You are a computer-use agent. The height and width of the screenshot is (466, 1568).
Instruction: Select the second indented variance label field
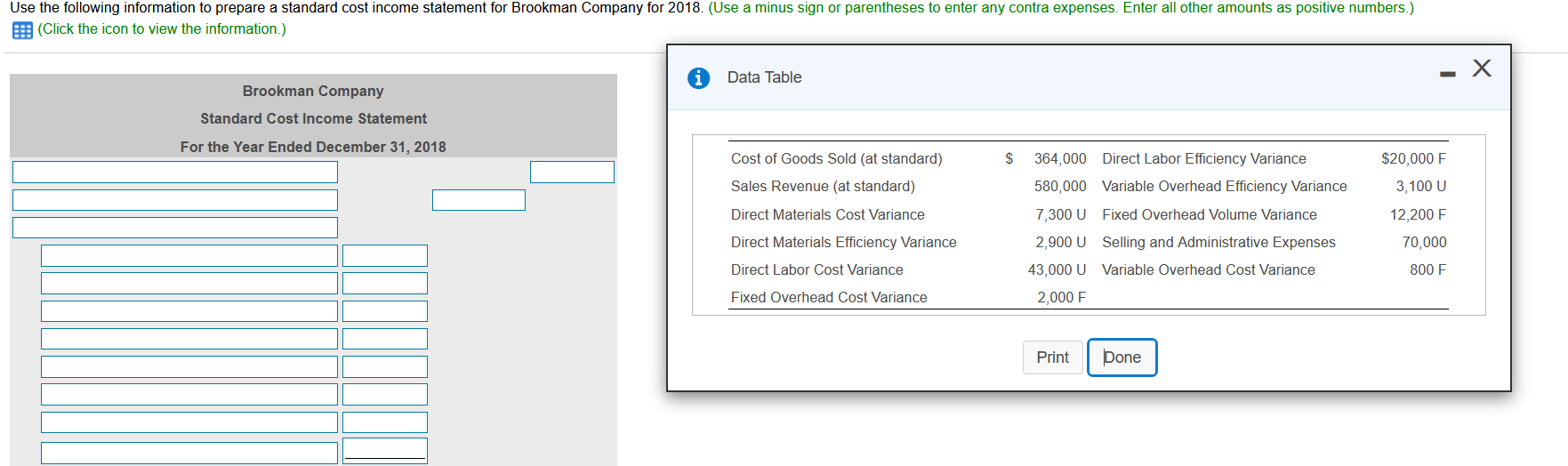[189, 284]
